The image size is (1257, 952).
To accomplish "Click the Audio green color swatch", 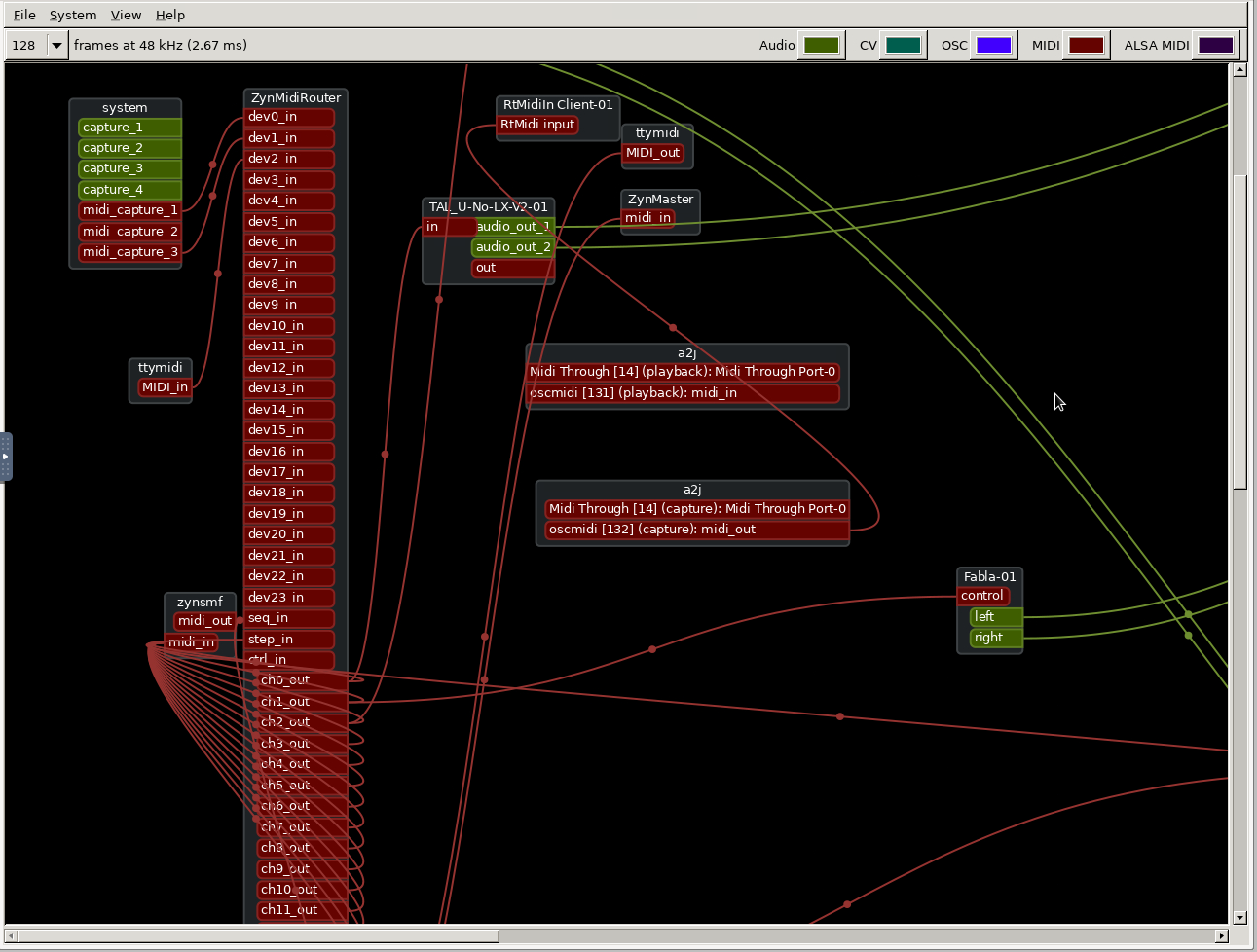I will coord(821,45).
